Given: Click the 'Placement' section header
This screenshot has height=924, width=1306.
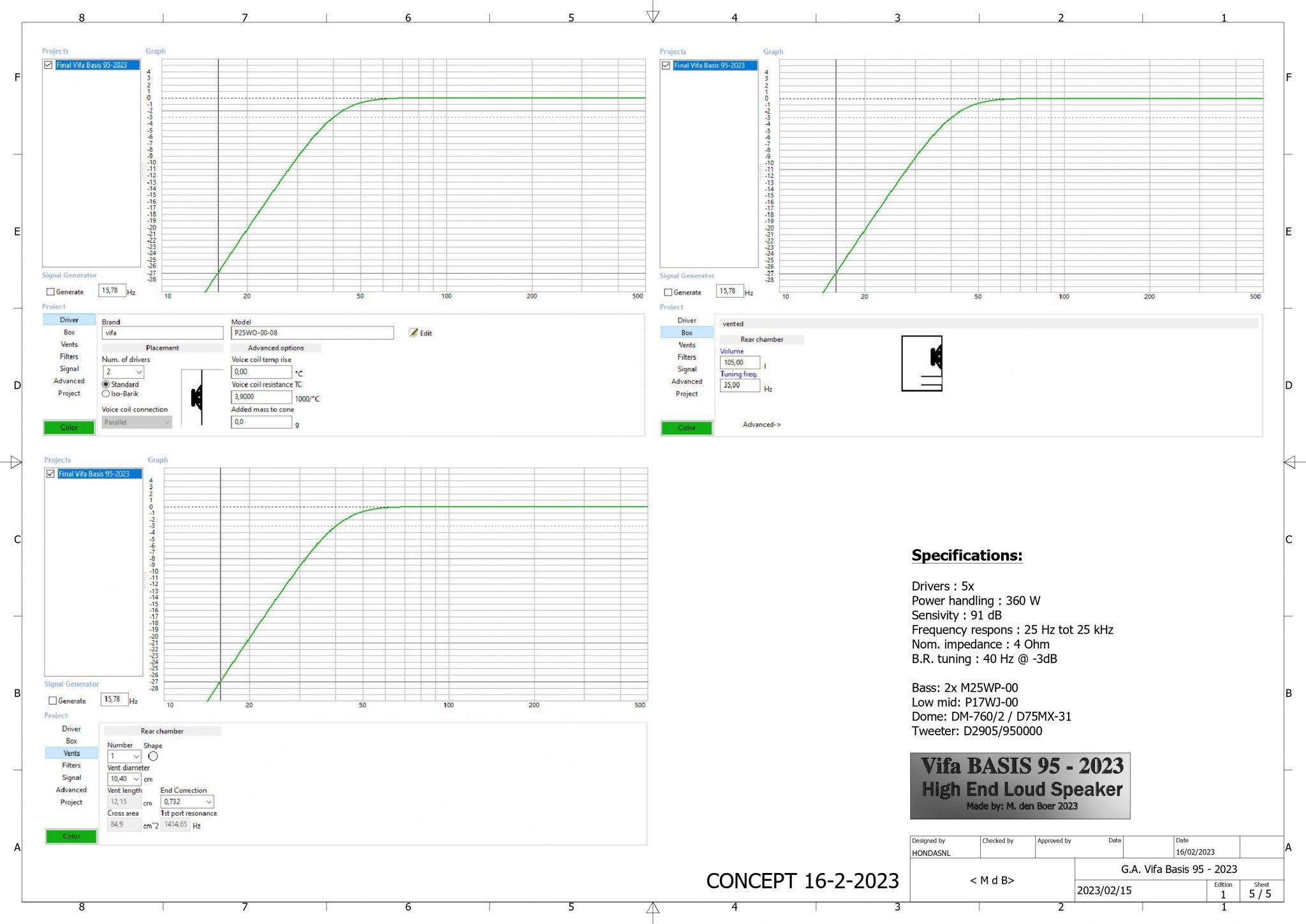Looking at the screenshot, I should pos(163,348).
